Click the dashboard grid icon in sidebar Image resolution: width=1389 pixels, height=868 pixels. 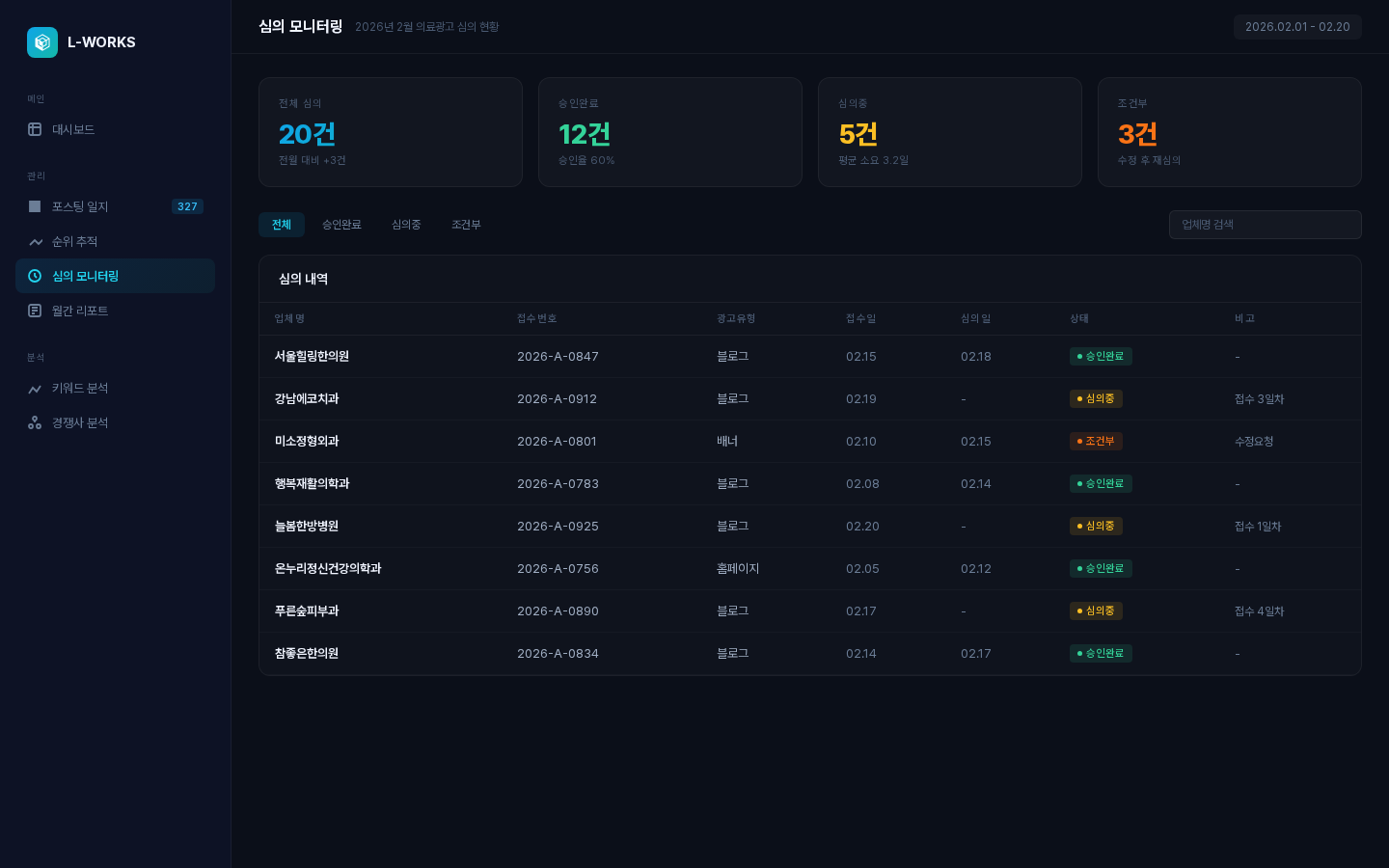[x=35, y=129]
